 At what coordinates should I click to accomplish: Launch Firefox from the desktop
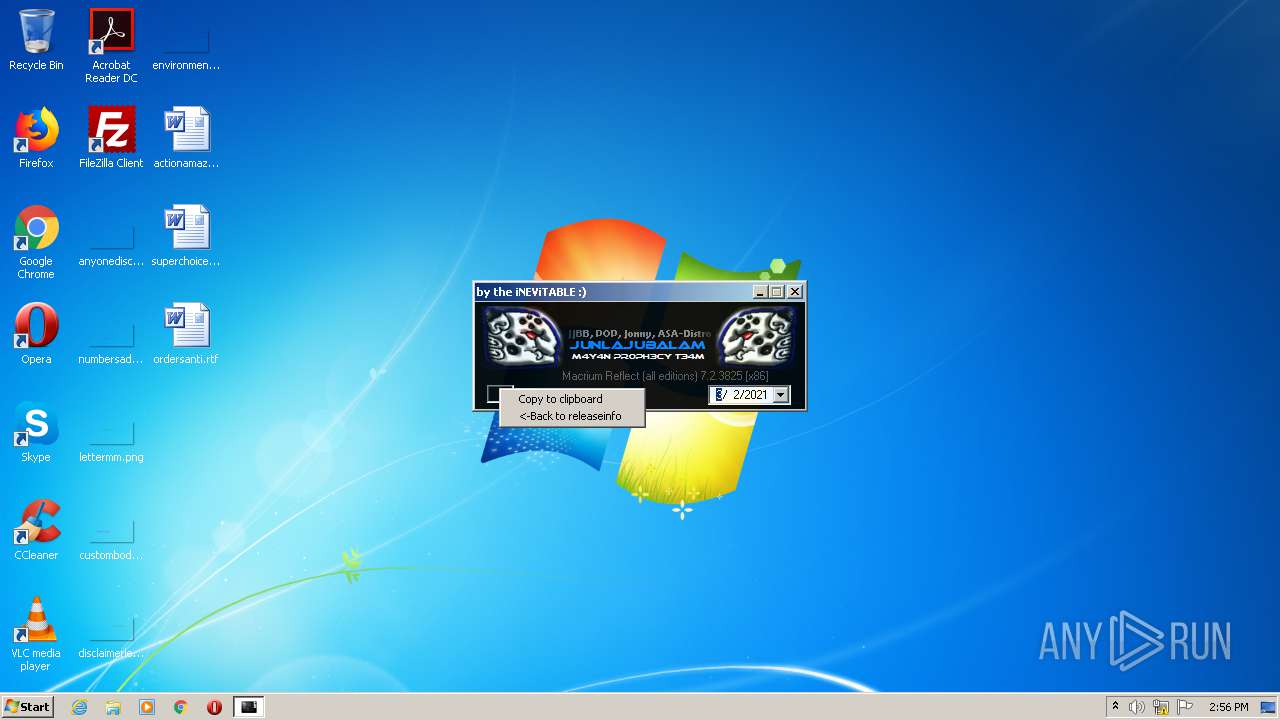point(36,138)
